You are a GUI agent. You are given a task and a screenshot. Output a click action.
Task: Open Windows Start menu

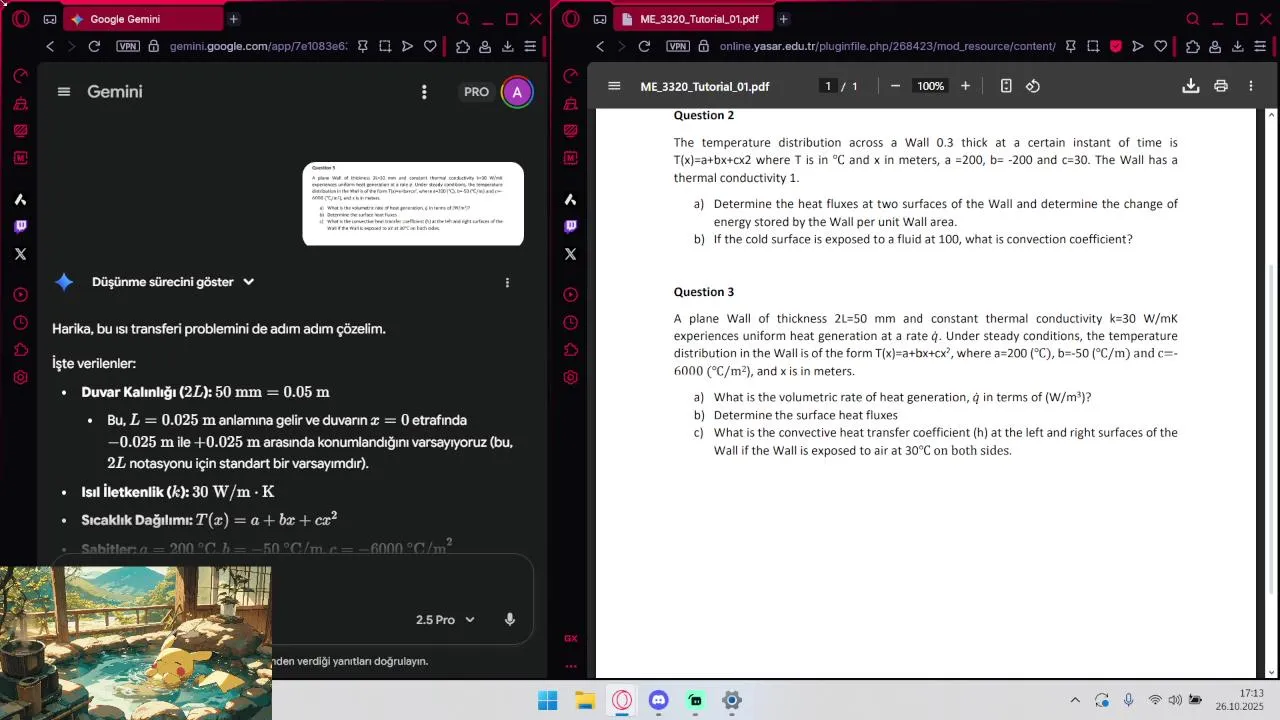[548, 701]
